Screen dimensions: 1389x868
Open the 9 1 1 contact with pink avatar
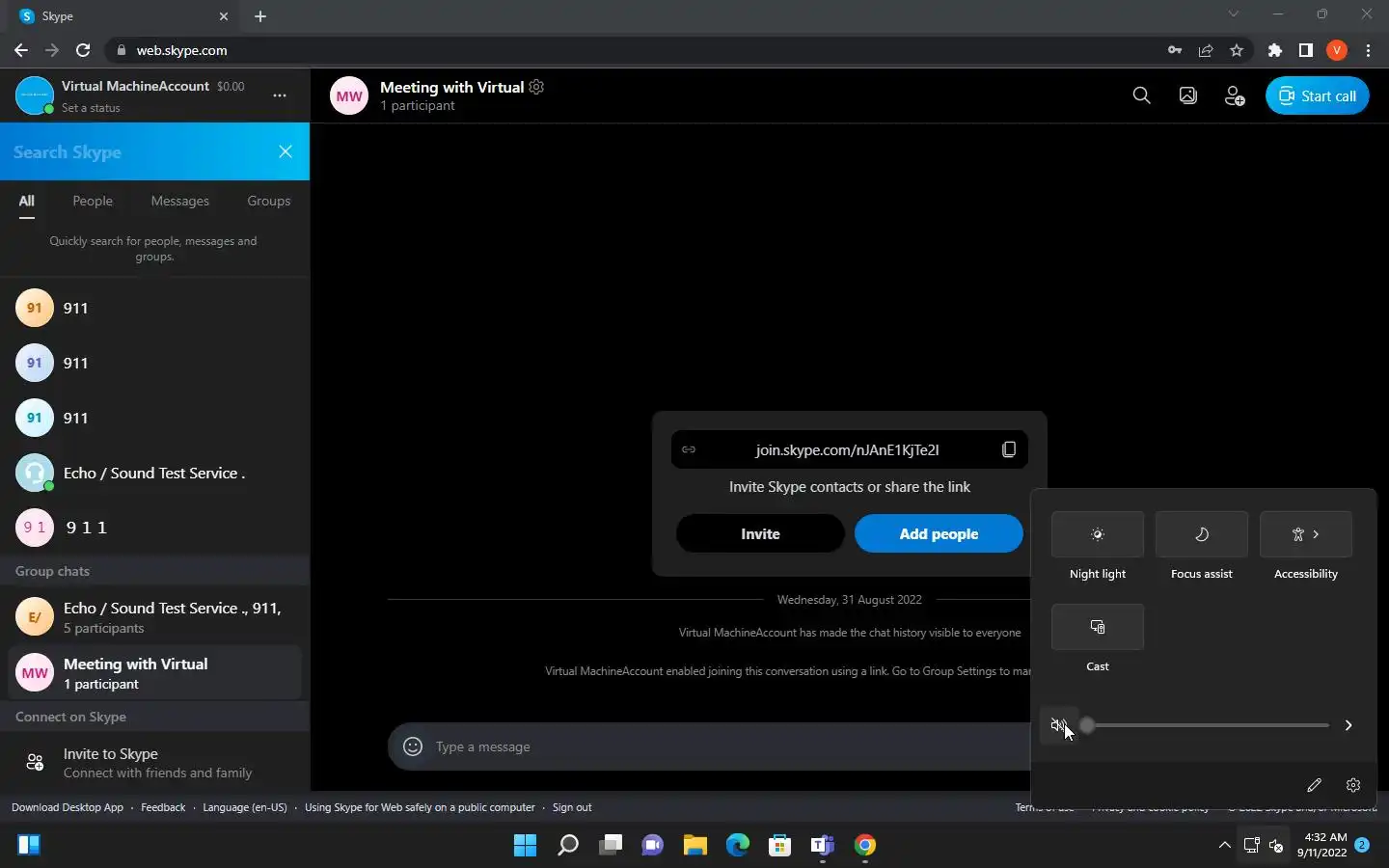[154, 528]
